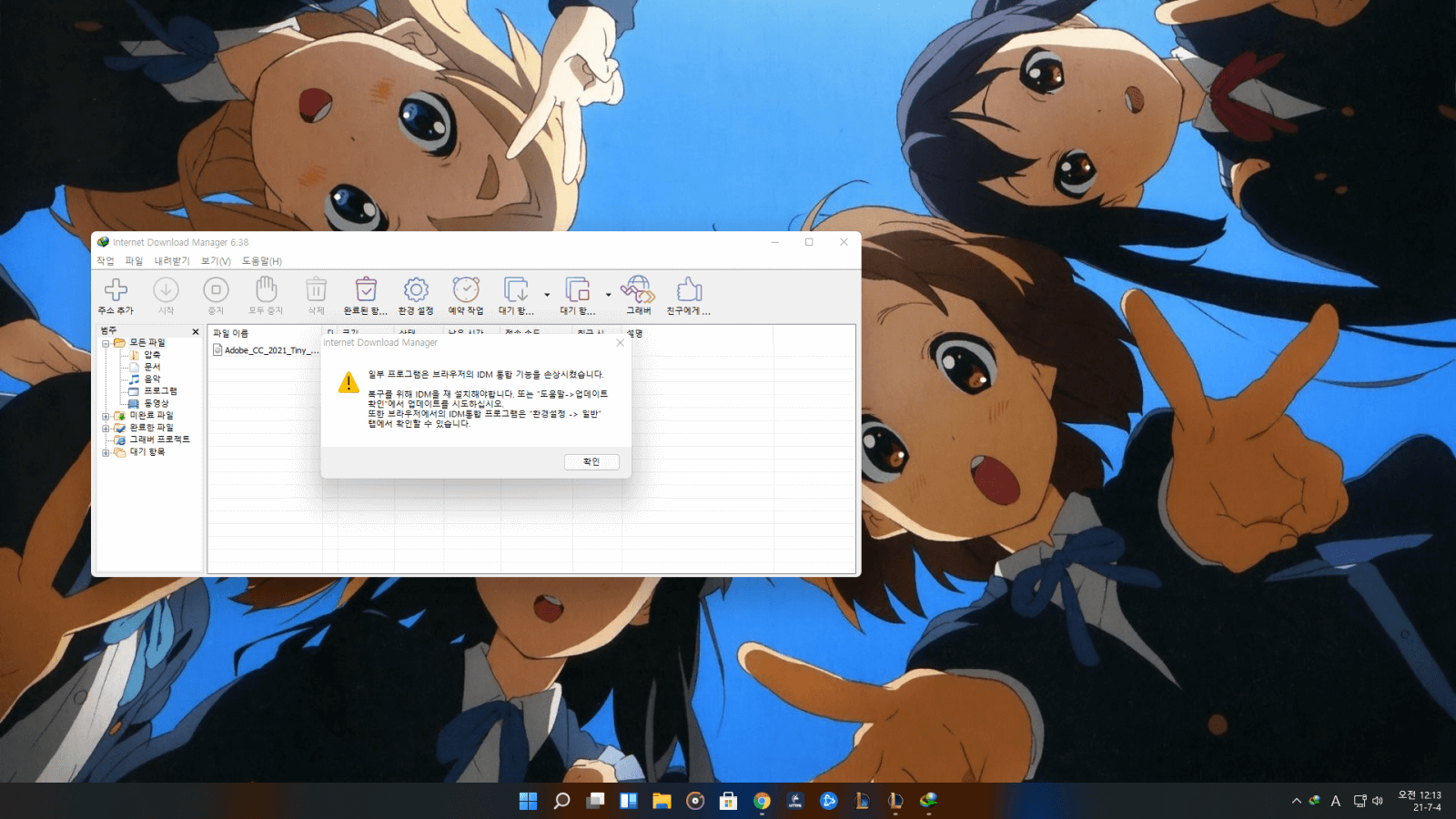Select the Adobe_CC_2021_Tiny file row
The width and height of the screenshot is (1456, 819).
coord(265,350)
